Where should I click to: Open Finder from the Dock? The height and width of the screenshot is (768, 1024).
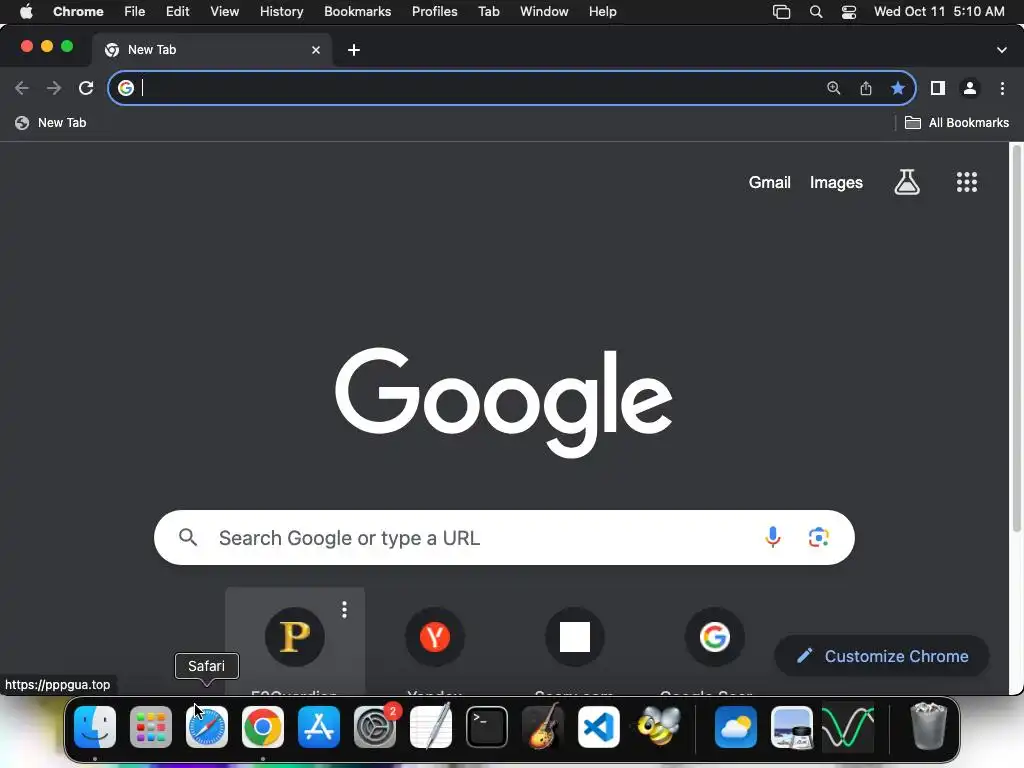[x=95, y=727]
